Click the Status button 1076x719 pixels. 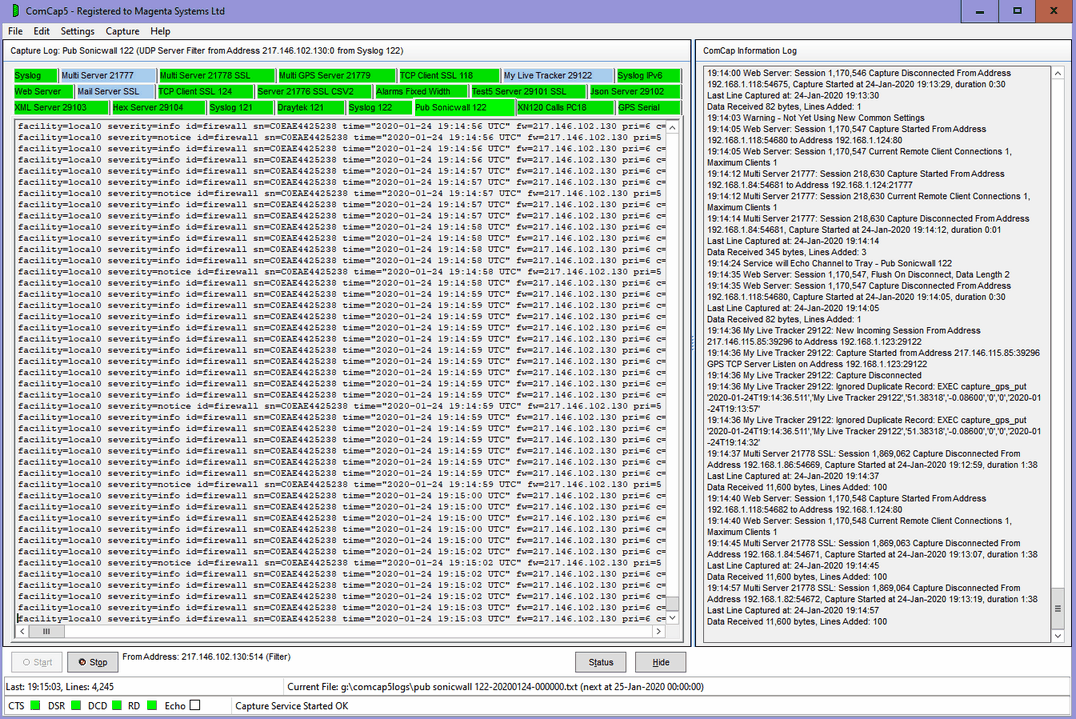[x=601, y=662]
